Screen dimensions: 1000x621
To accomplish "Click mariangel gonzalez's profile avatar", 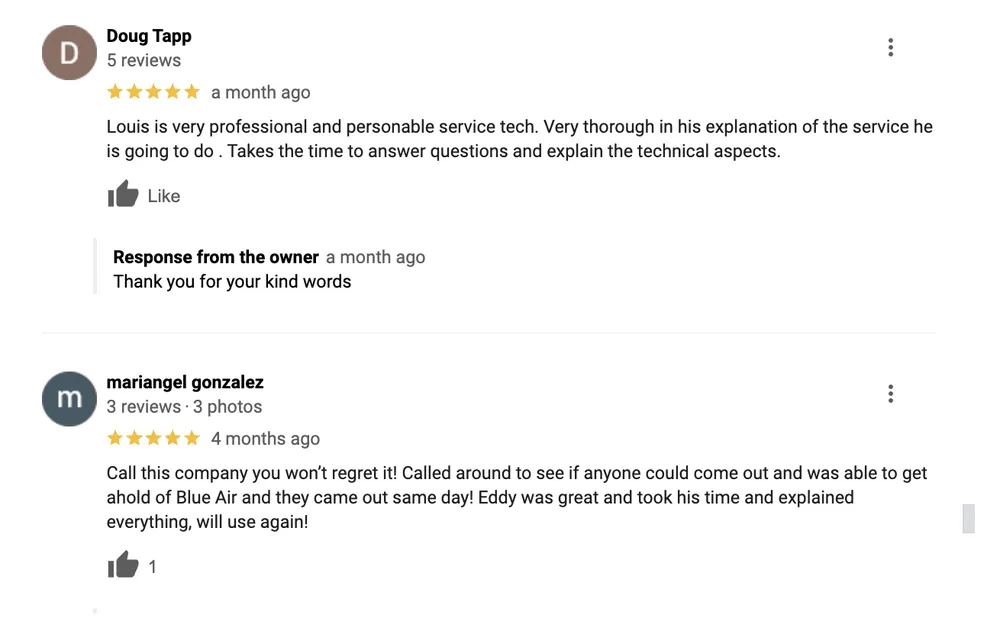I will point(69,398).
